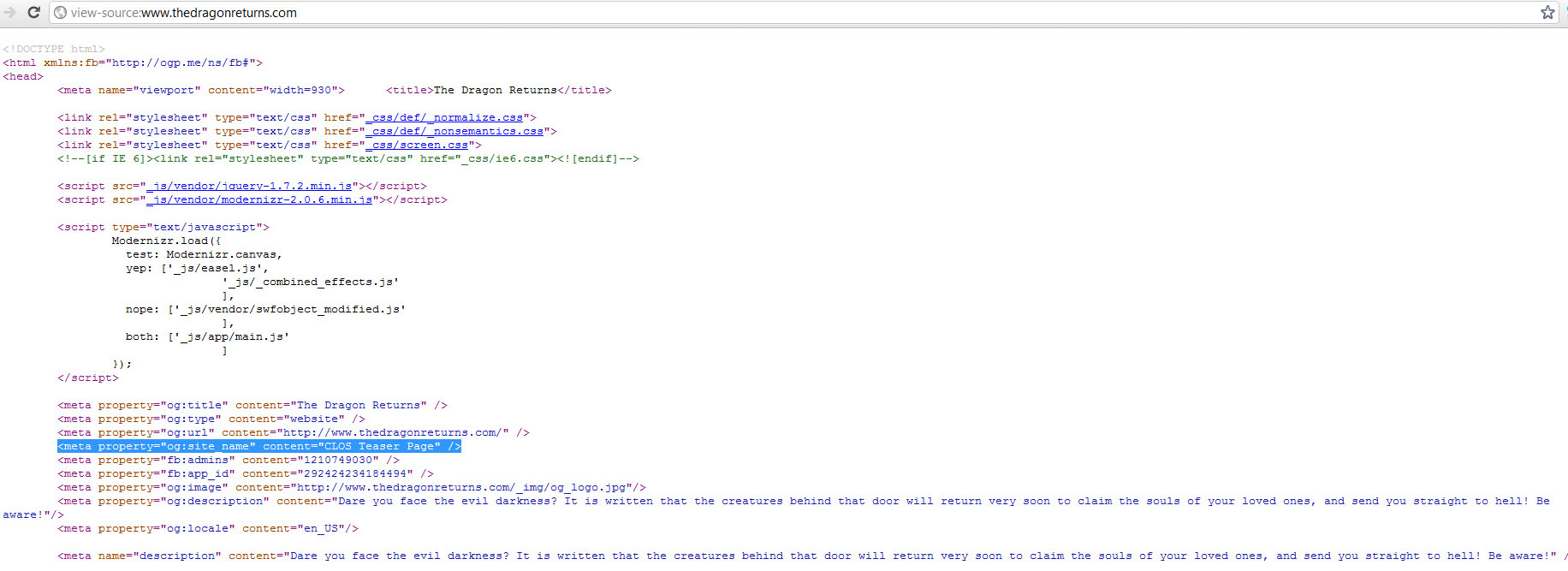Open site info globe icon in address bar
The image size is (1568, 571).
point(61,13)
